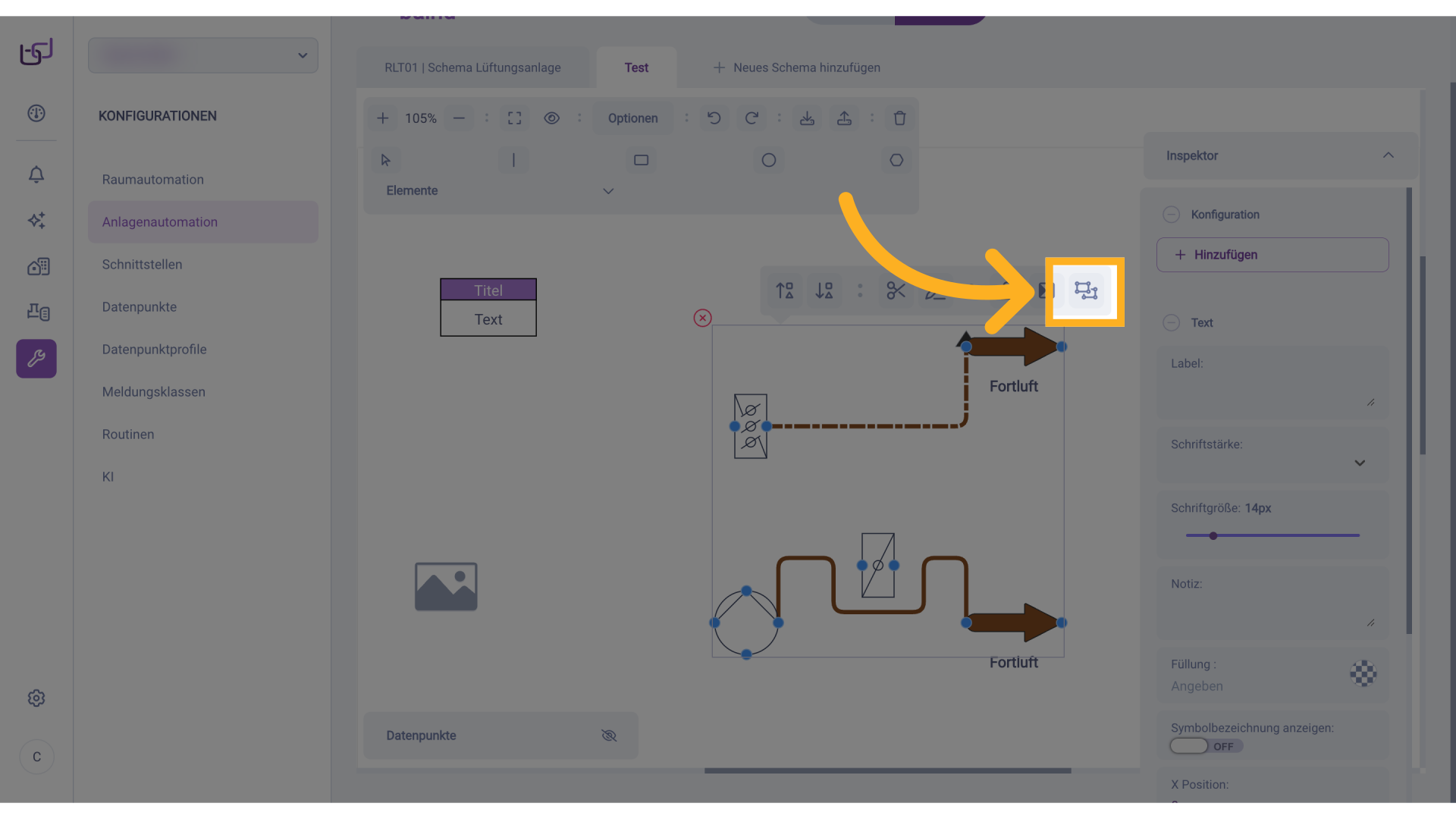
Task: Toggle Datenpunkte visibility eye icon
Action: [x=609, y=736]
